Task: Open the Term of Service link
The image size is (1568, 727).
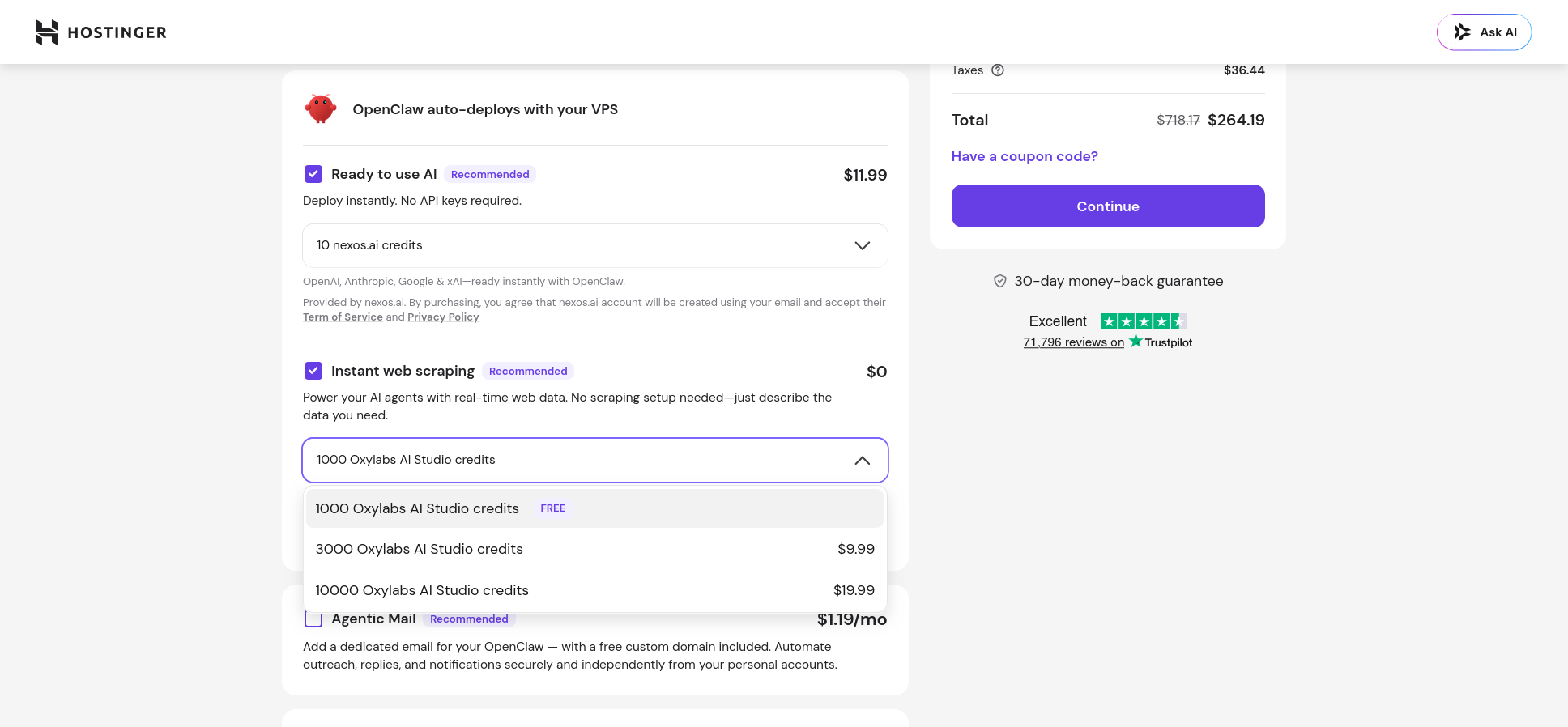Action: tap(343, 317)
